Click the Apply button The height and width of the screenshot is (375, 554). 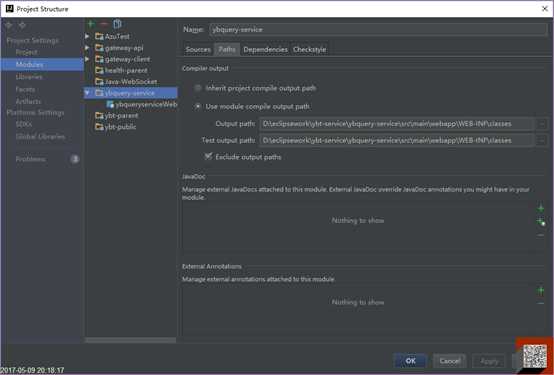[x=489, y=361]
